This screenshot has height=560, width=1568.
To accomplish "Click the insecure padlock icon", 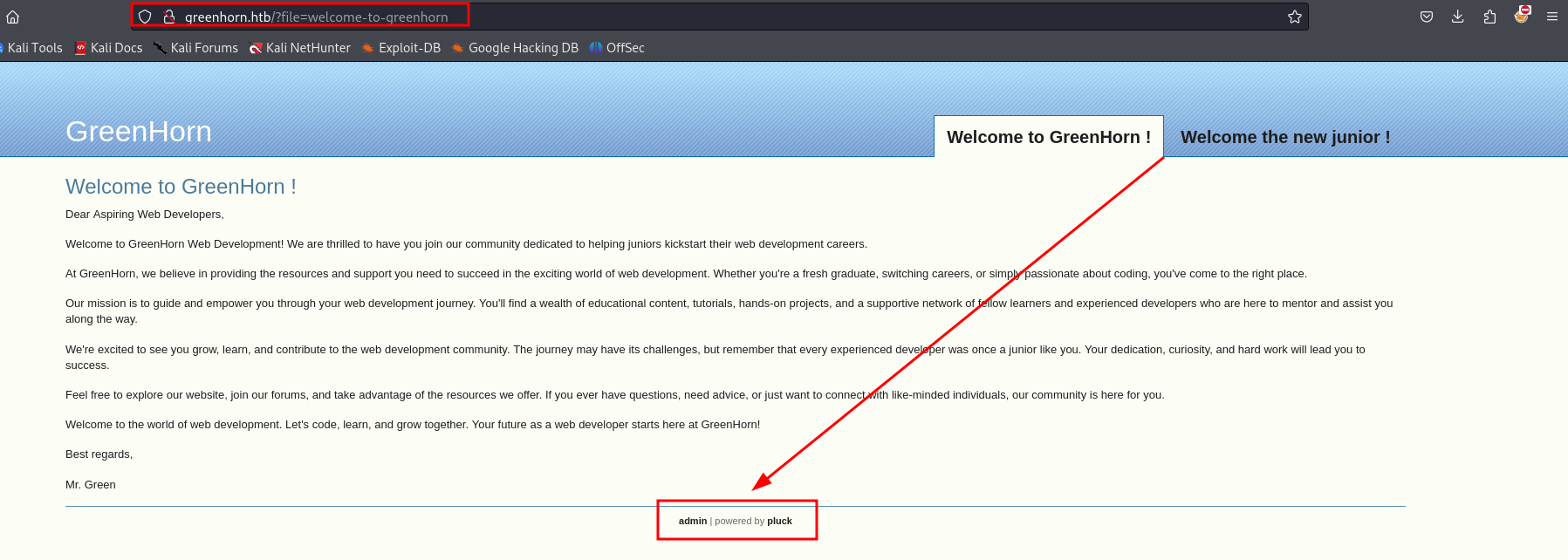I will [x=169, y=17].
